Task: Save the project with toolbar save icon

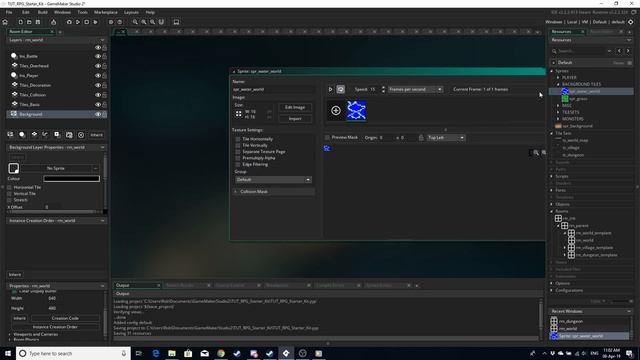Action: [38, 22]
